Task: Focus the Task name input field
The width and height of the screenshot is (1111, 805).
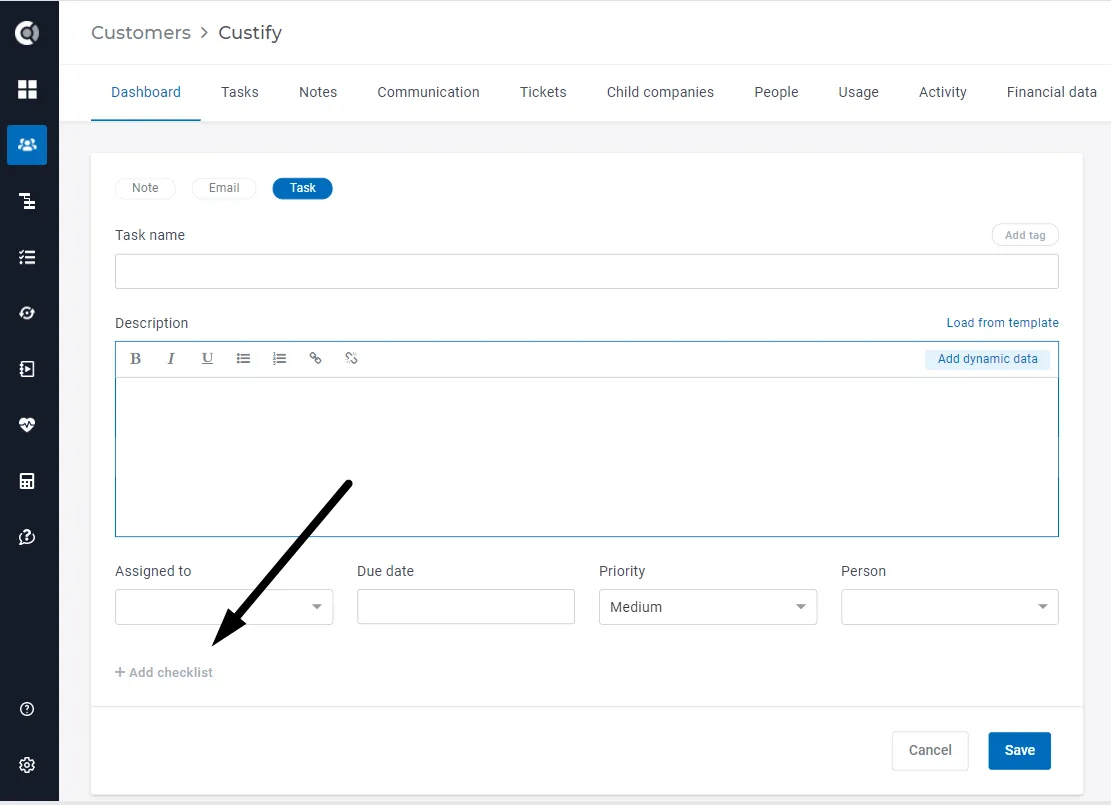Action: pos(587,271)
